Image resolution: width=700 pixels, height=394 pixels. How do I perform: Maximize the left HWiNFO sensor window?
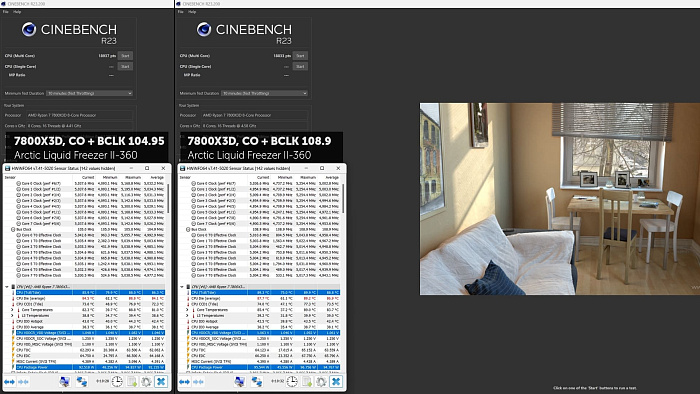point(147,168)
